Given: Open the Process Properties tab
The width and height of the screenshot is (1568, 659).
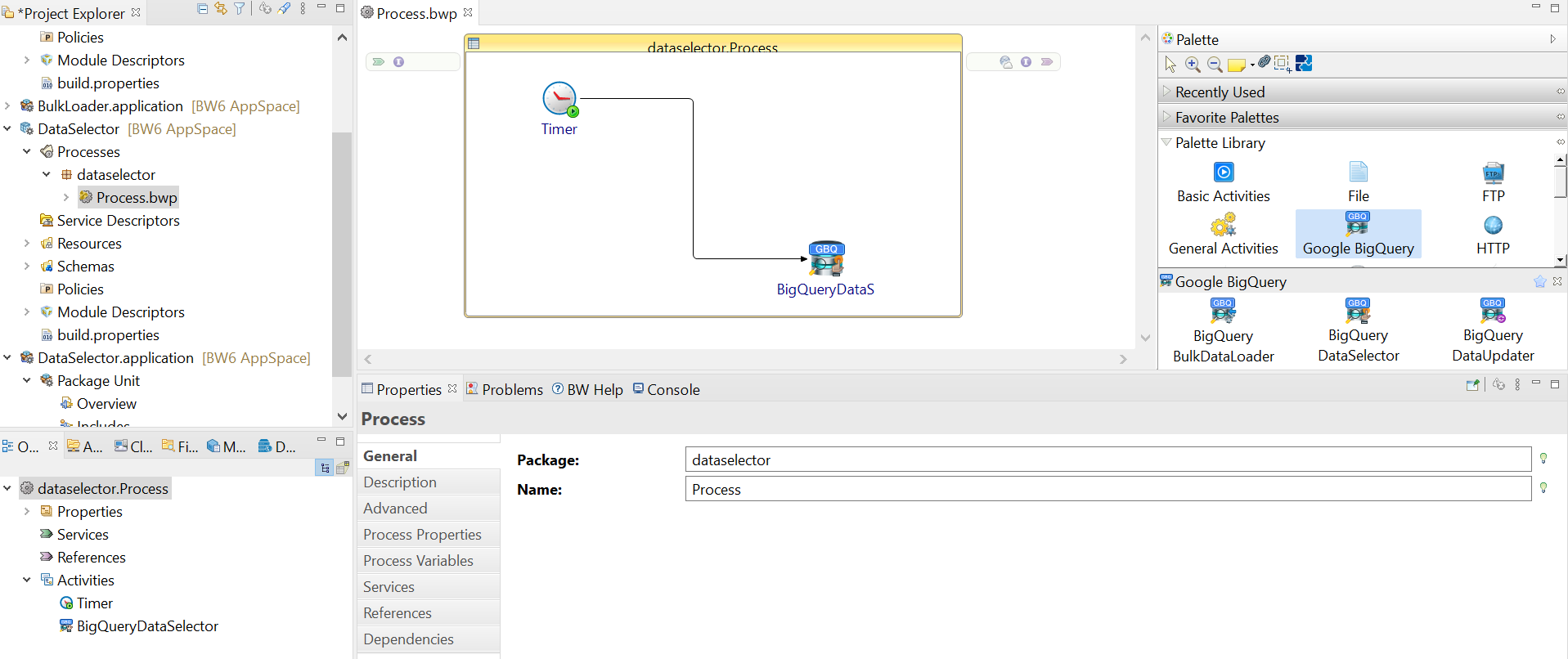Looking at the screenshot, I should click(429, 535).
